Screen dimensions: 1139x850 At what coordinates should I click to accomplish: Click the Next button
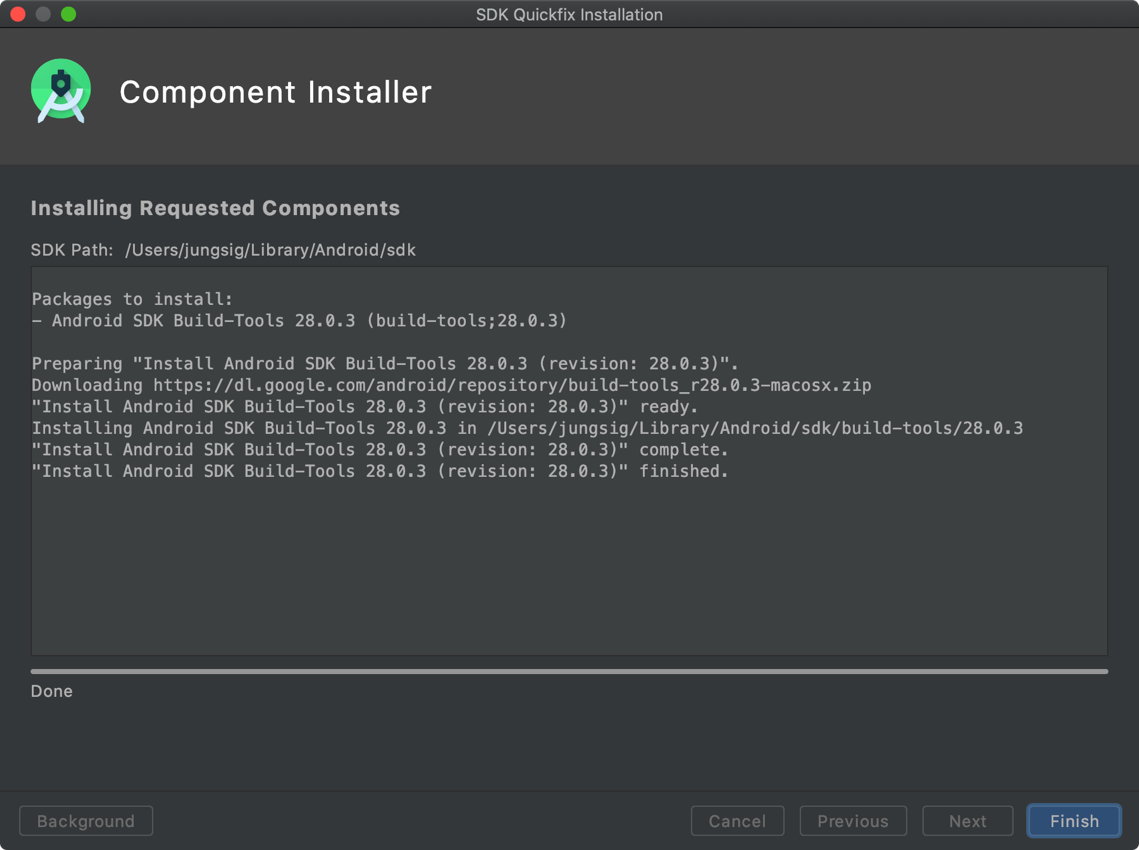tap(968, 821)
